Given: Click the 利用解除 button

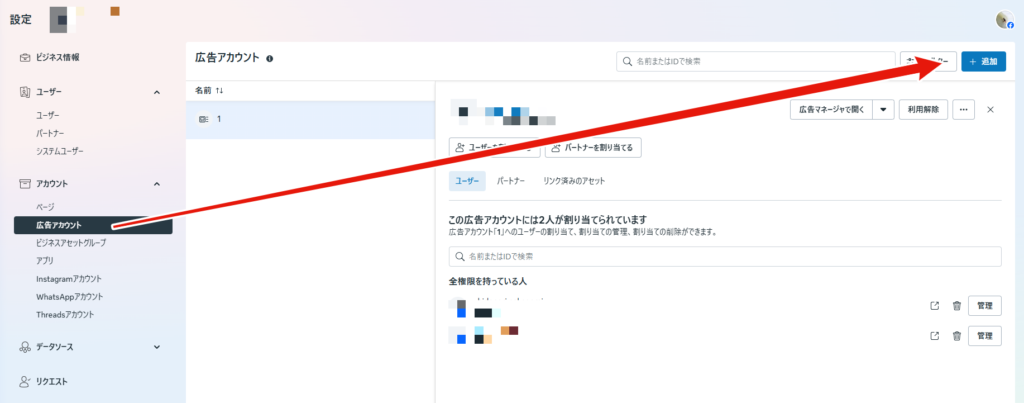Looking at the screenshot, I should pyautogui.click(x=923, y=109).
